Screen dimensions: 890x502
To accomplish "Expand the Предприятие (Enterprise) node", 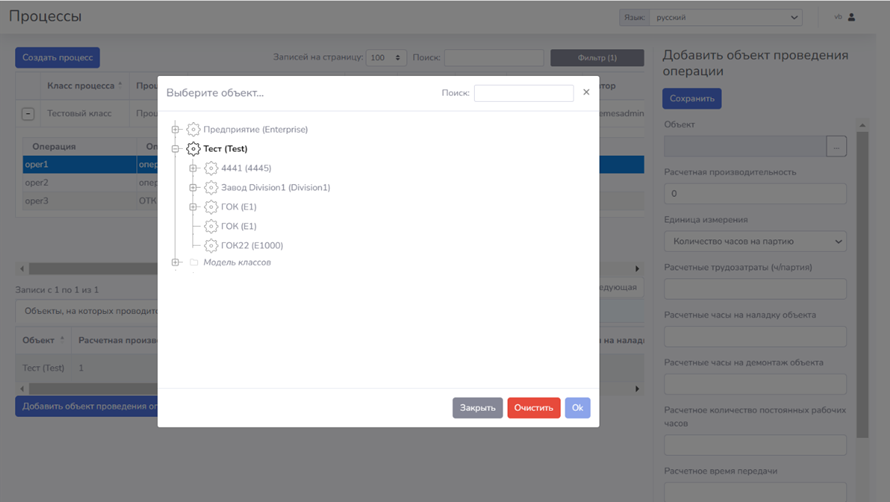I will [x=175, y=129].
